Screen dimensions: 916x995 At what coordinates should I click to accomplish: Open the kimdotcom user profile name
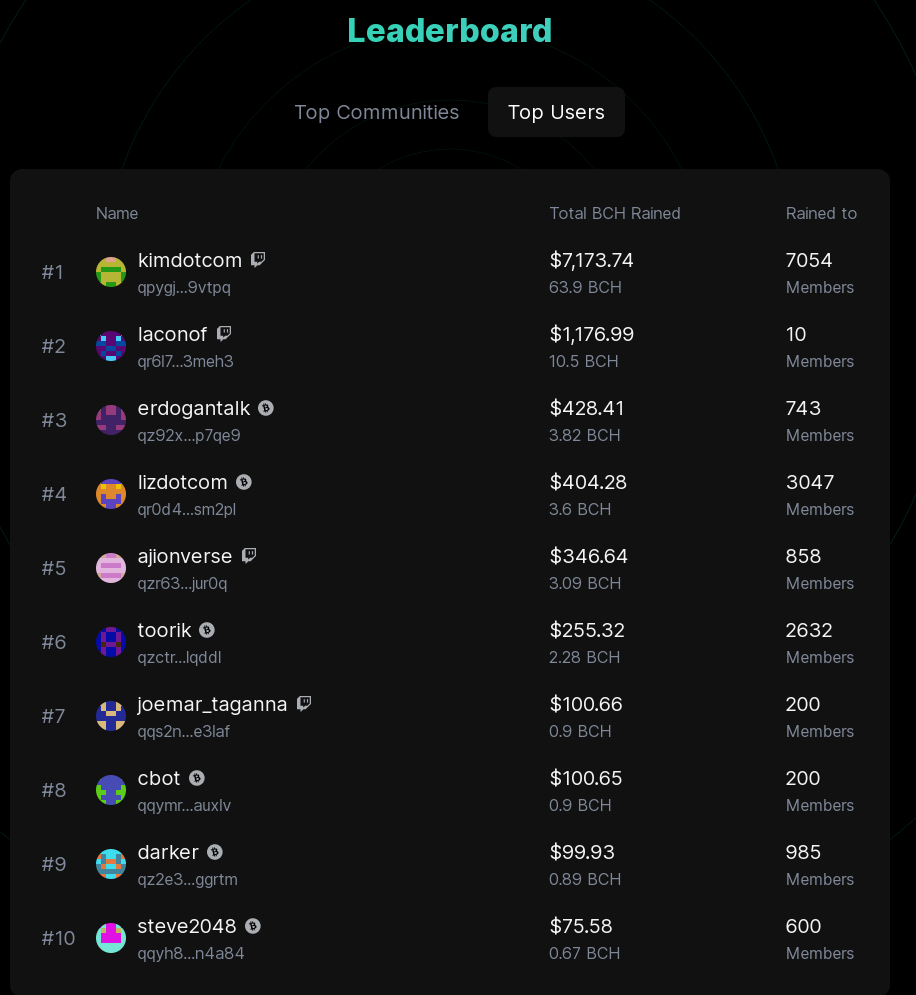coord(190,260)
